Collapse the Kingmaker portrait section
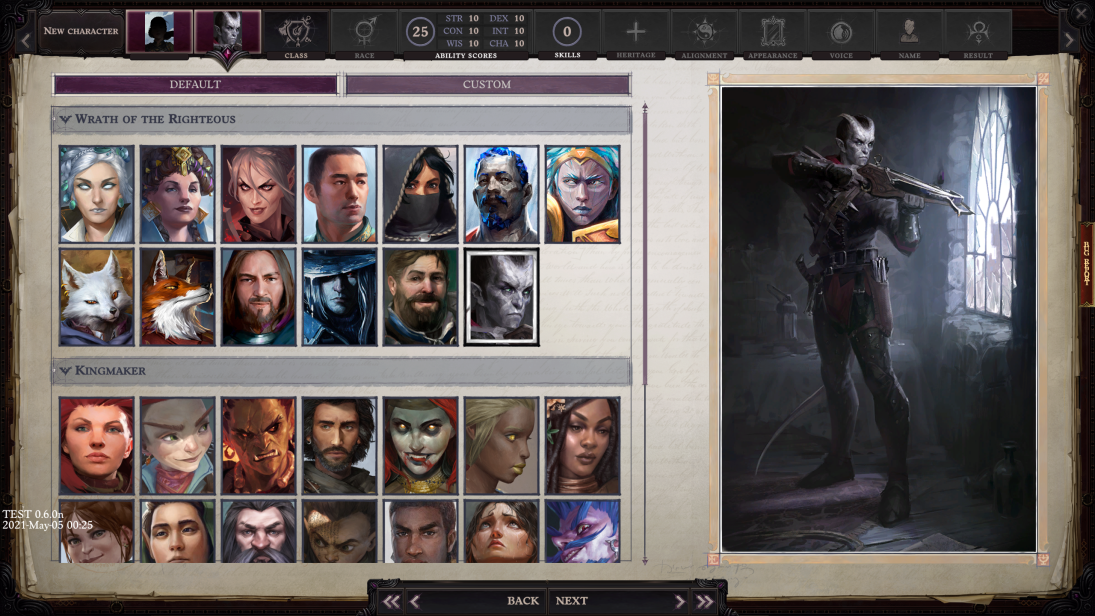 [x=341, y=371]
